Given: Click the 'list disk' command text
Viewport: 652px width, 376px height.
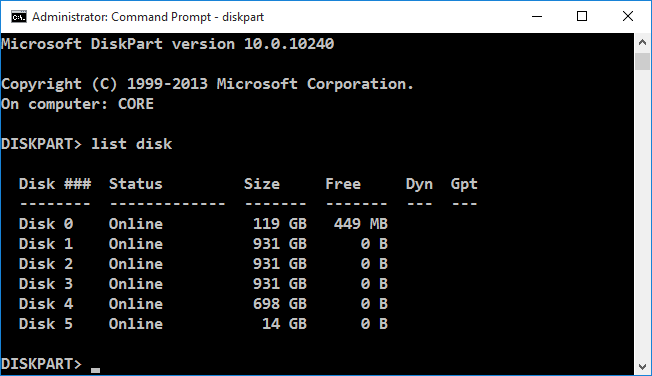Looking at the screenshot, I should [131, 144].
